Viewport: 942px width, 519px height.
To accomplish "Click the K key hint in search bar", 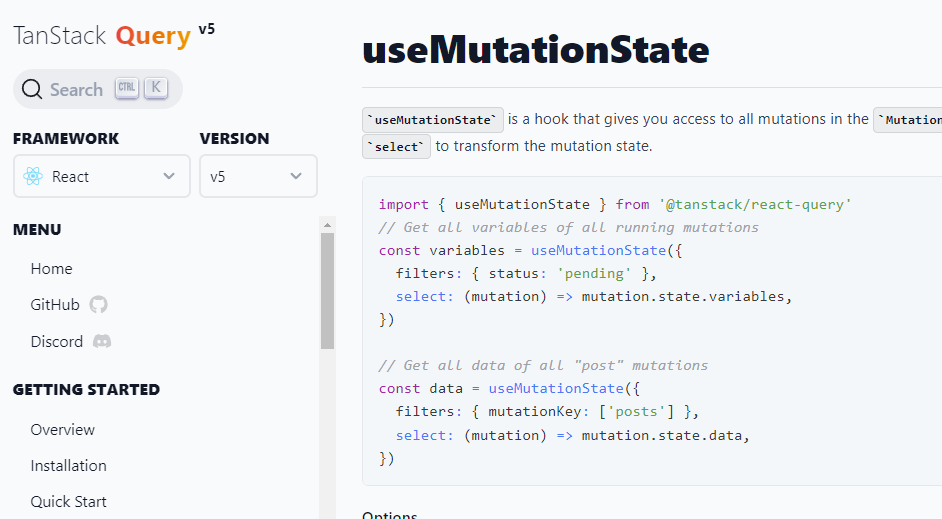I will pos(156,88).
